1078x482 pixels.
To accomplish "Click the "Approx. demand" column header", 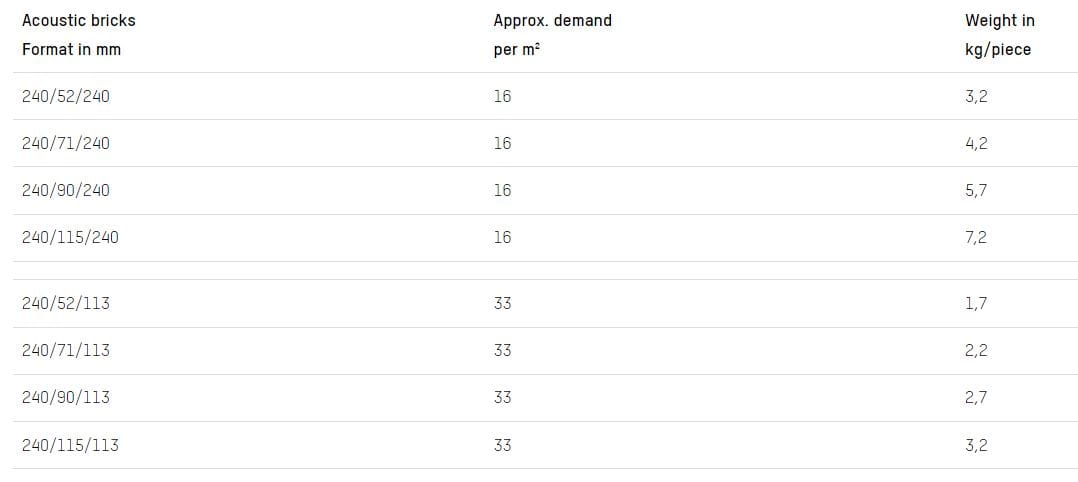I will pos(552,20).
